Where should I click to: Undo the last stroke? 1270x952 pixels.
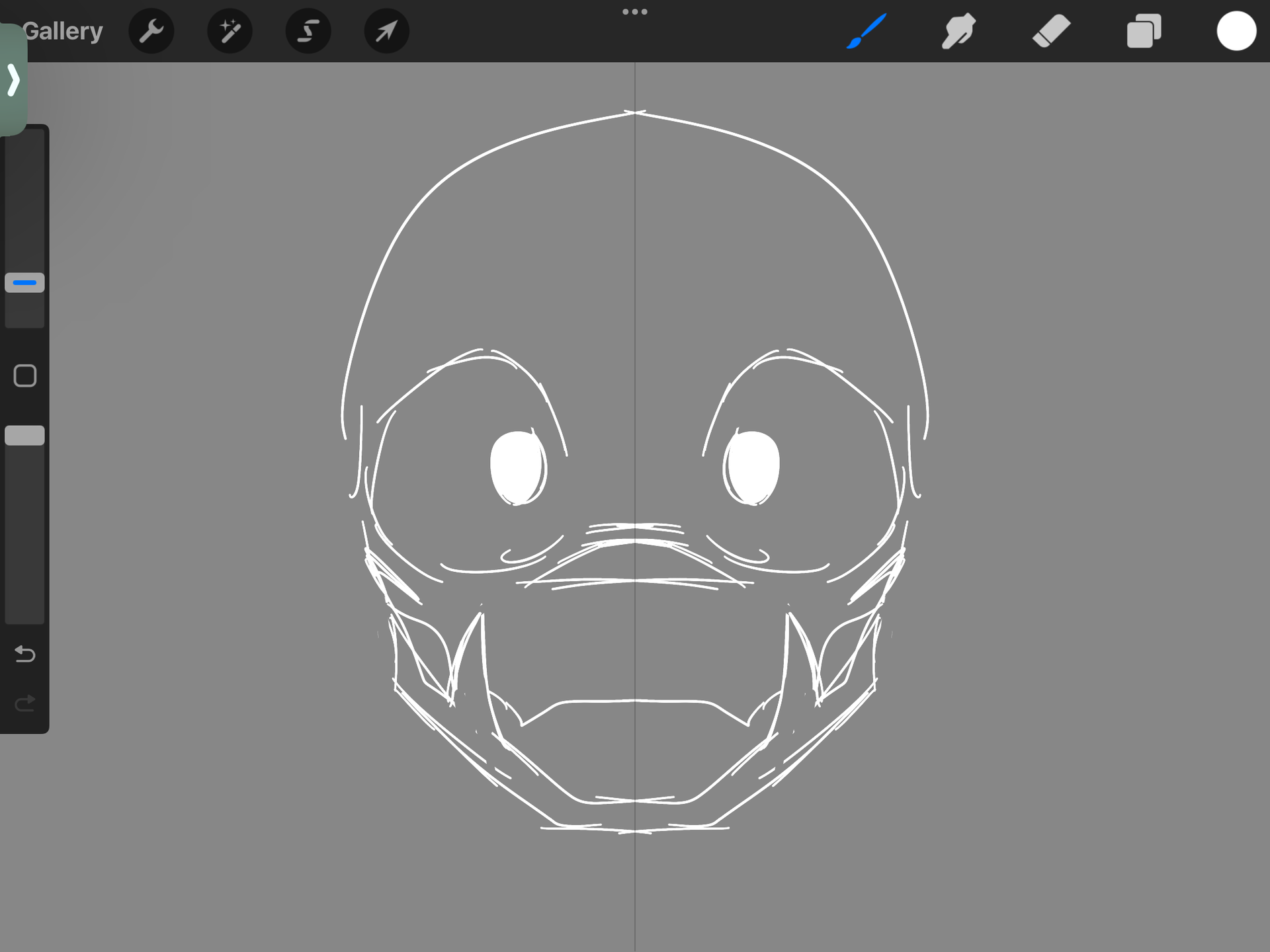(25, 654)
